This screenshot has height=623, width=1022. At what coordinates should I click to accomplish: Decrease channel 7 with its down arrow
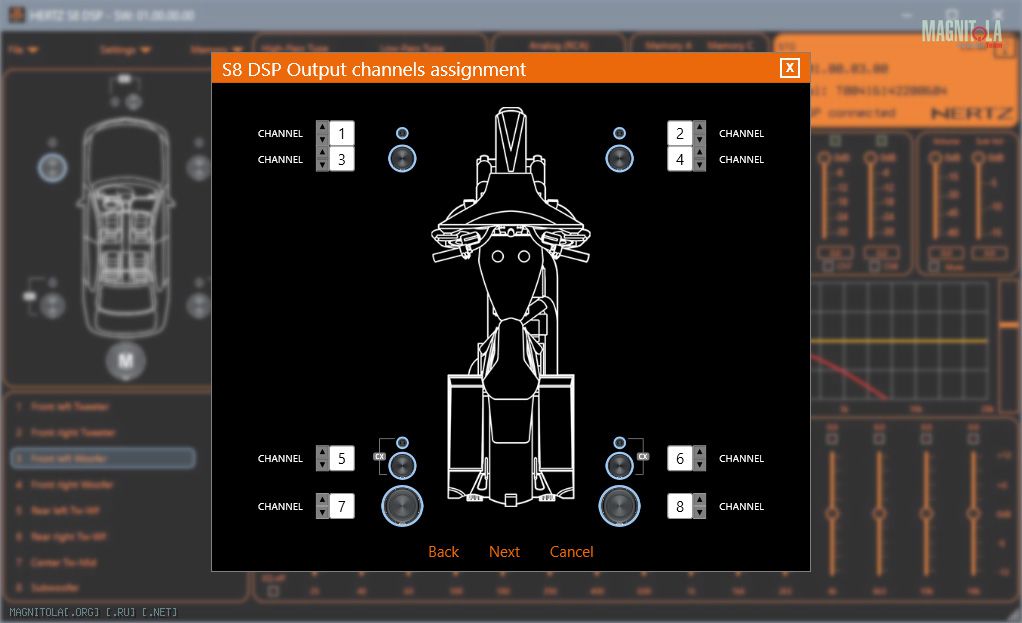pyautogui.click(x=322, y=513)
